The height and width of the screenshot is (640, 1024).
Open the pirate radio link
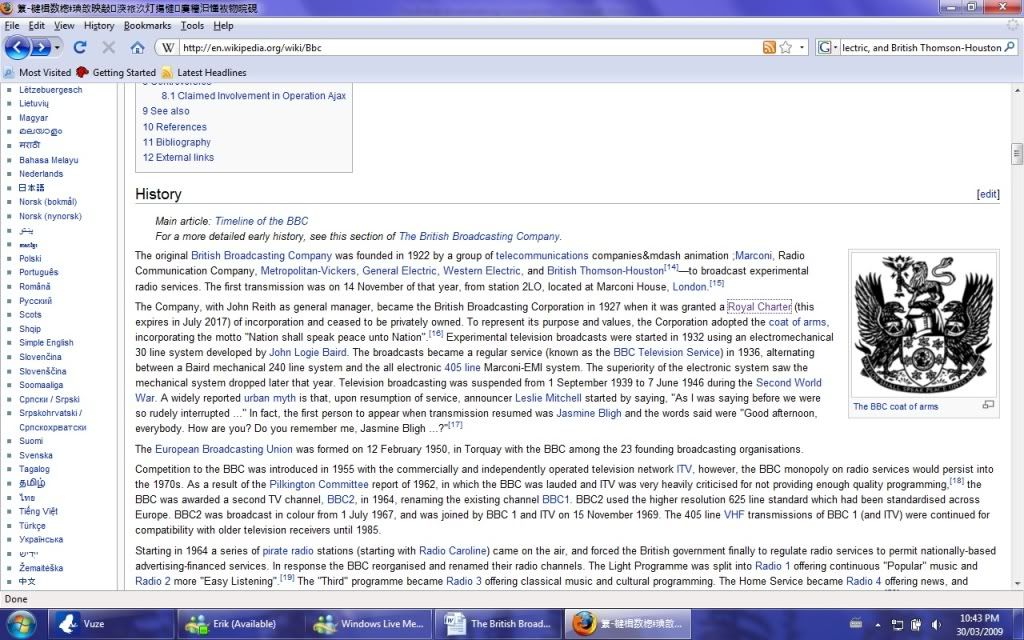(288, 551)
